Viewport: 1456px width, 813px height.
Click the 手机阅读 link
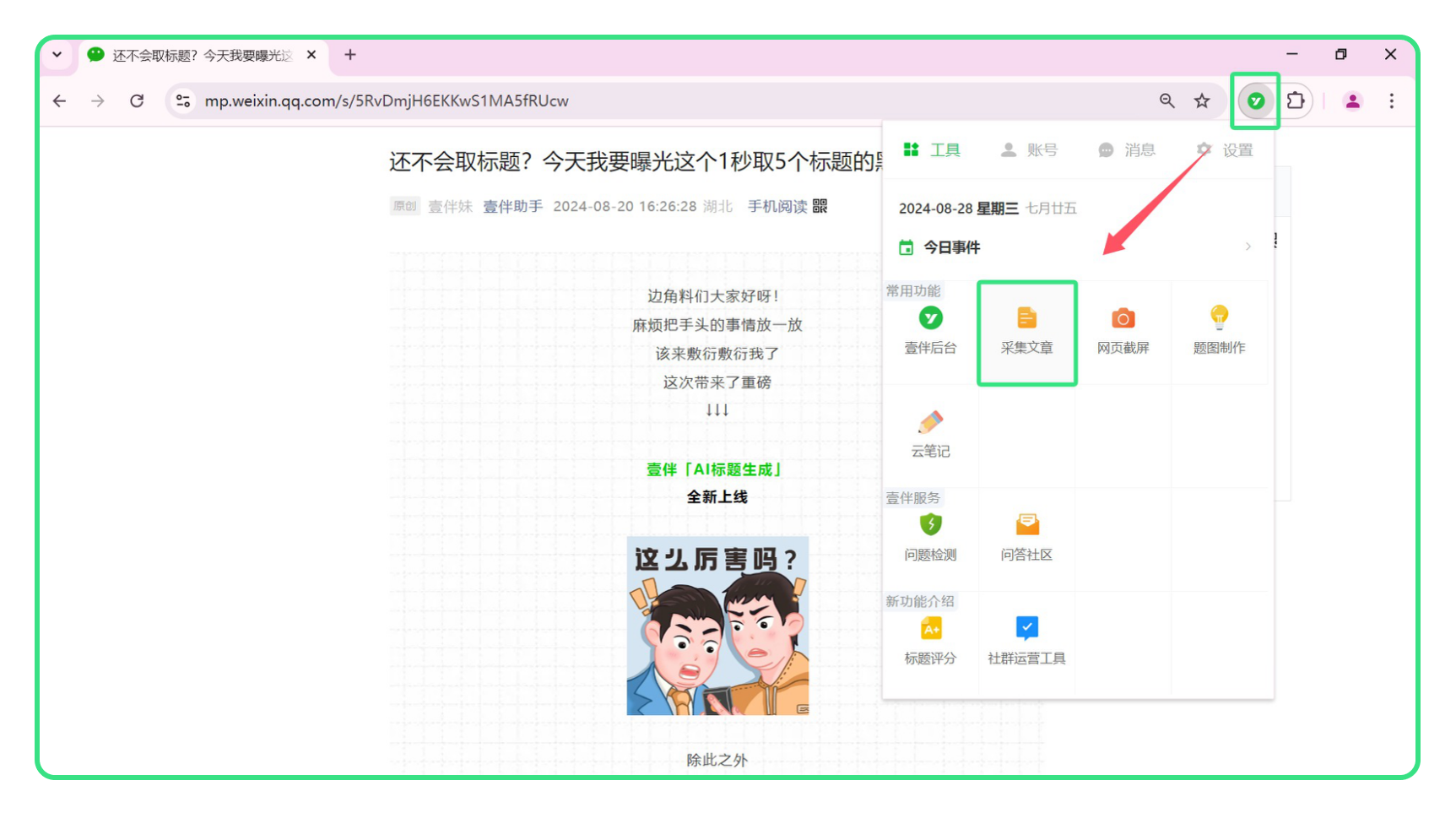pyautogui.click(x=777, y=207)
